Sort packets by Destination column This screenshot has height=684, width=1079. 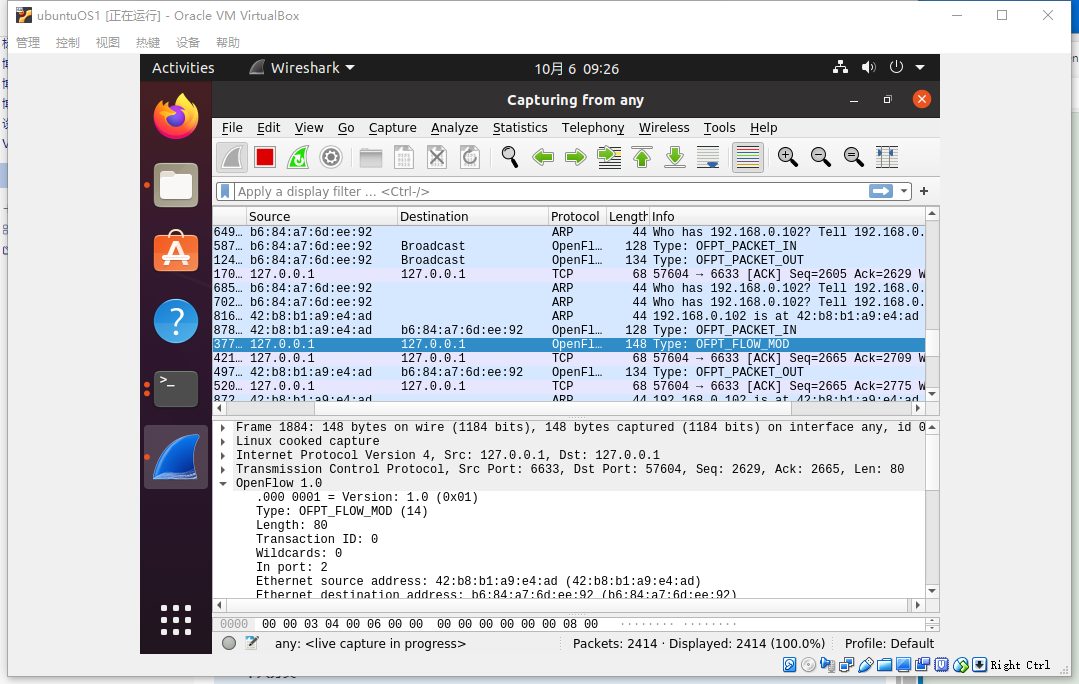click(473, 216)
